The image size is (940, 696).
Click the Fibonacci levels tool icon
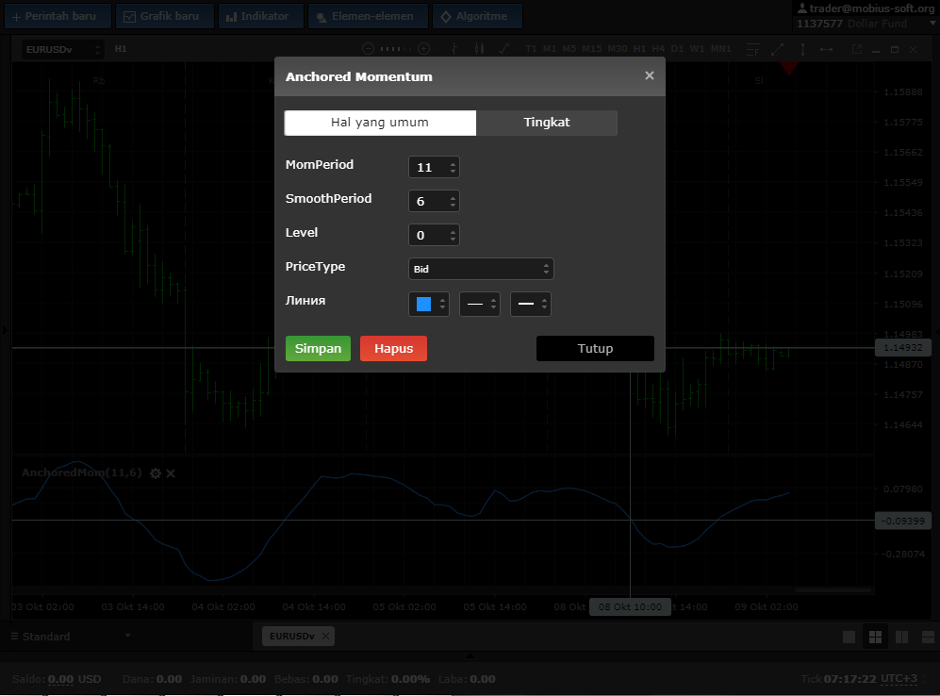(753, 50)
